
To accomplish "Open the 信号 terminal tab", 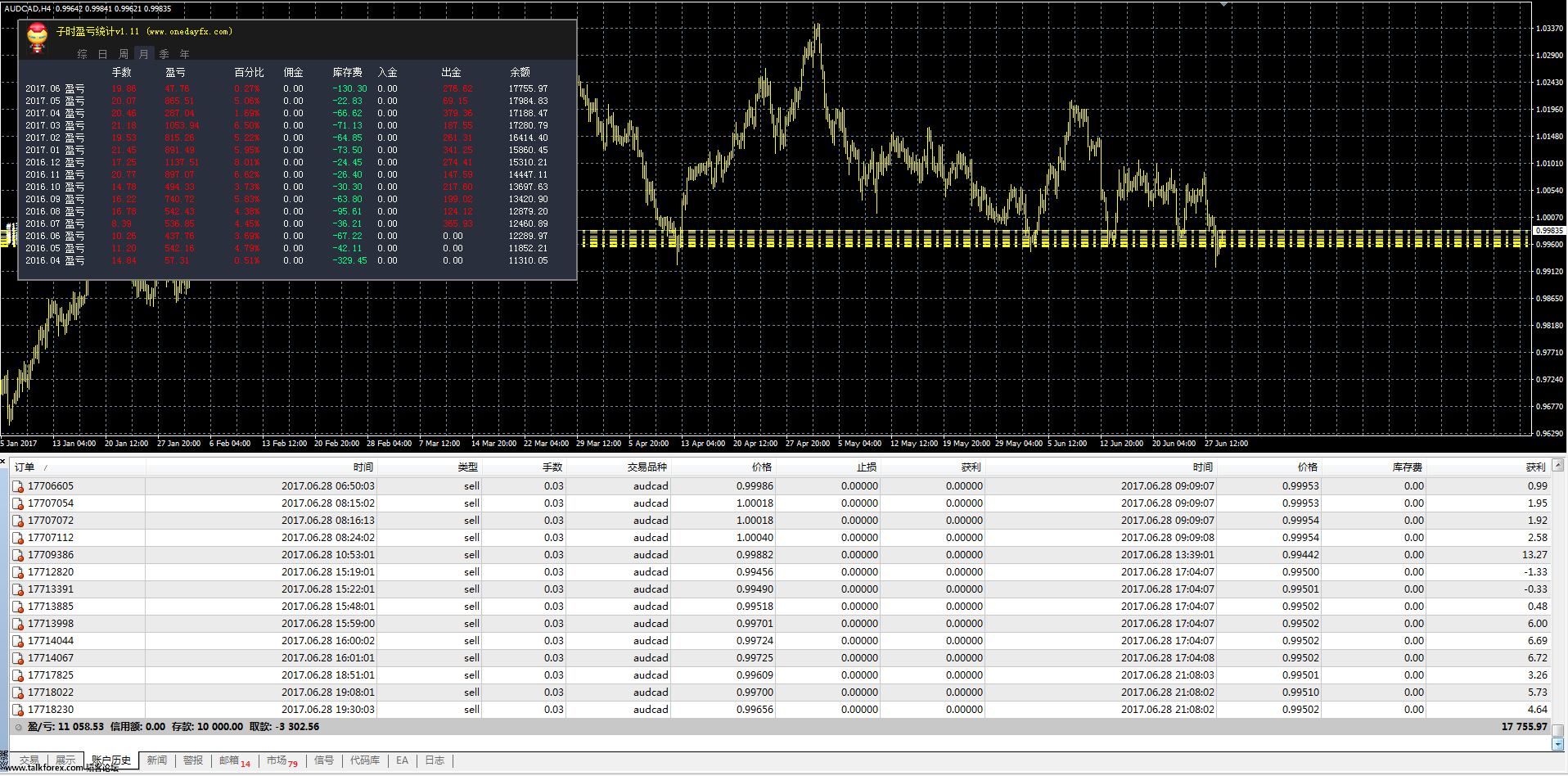I will [324, 760].
